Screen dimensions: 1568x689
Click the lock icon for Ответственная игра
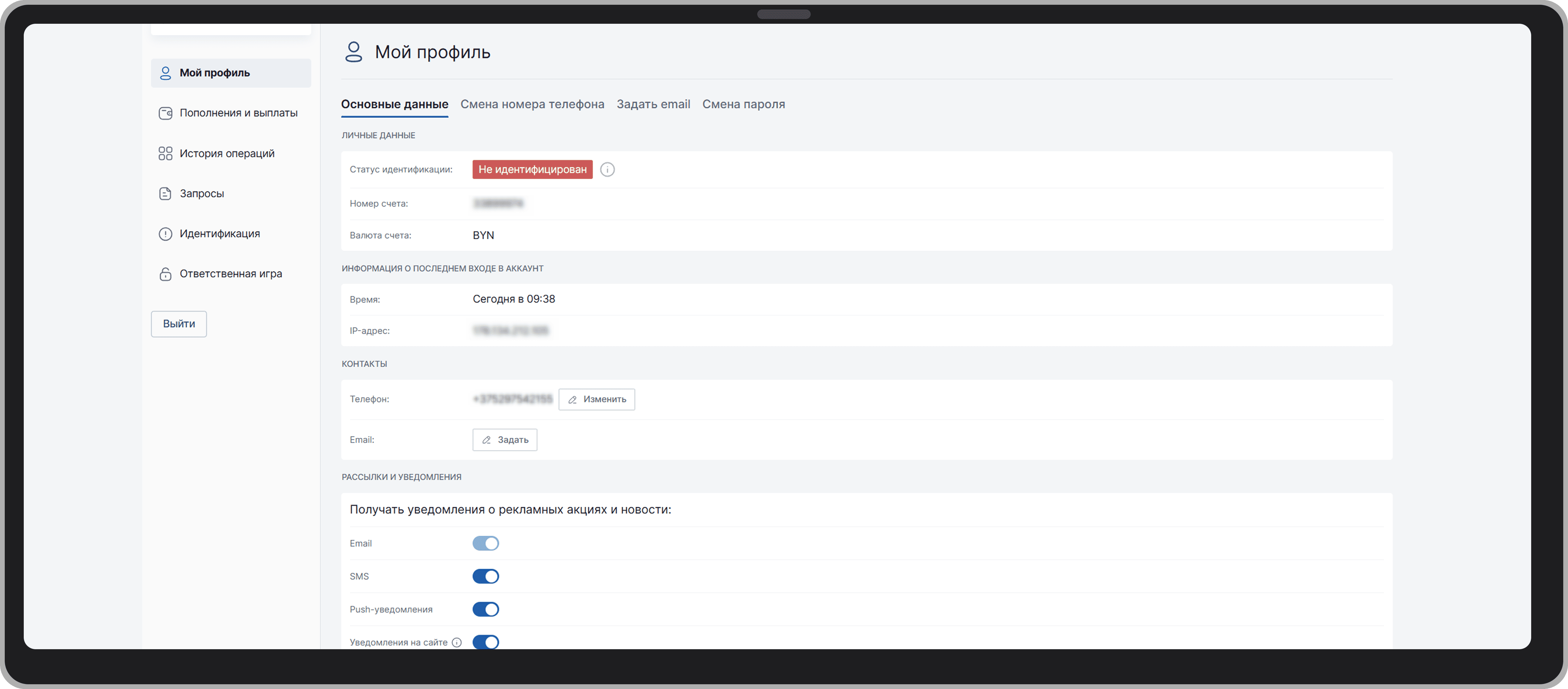(165, 274)
